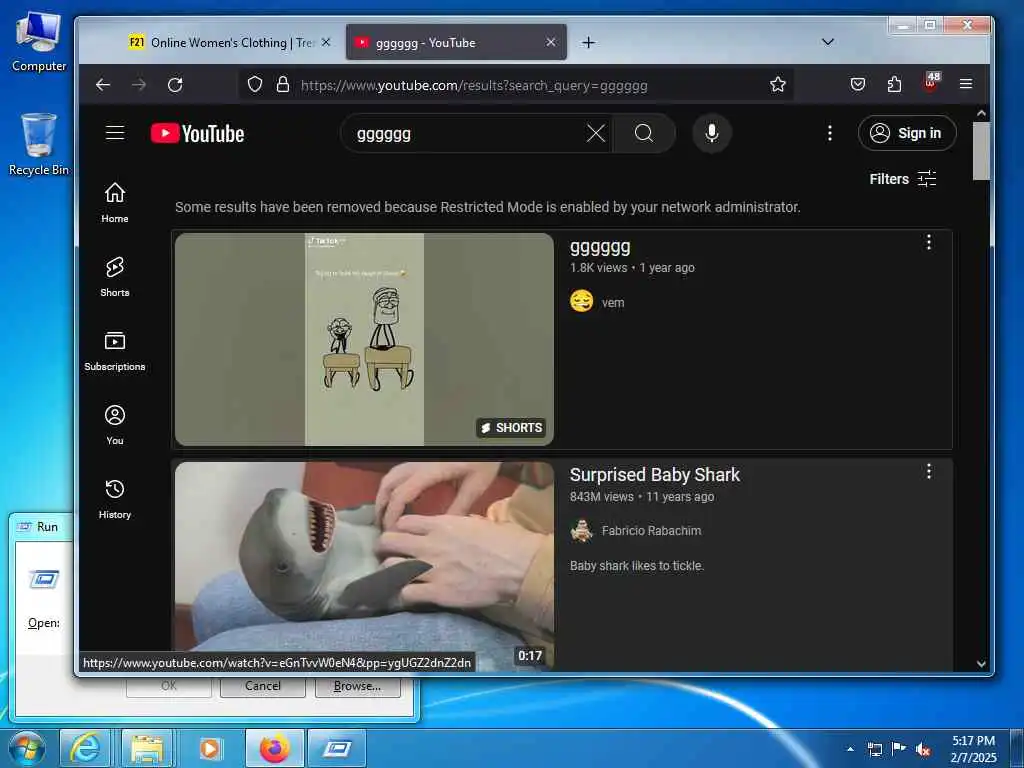The image size is (1024, 768).
Task: Click the gggggg video title
Action: pos(600,248)
